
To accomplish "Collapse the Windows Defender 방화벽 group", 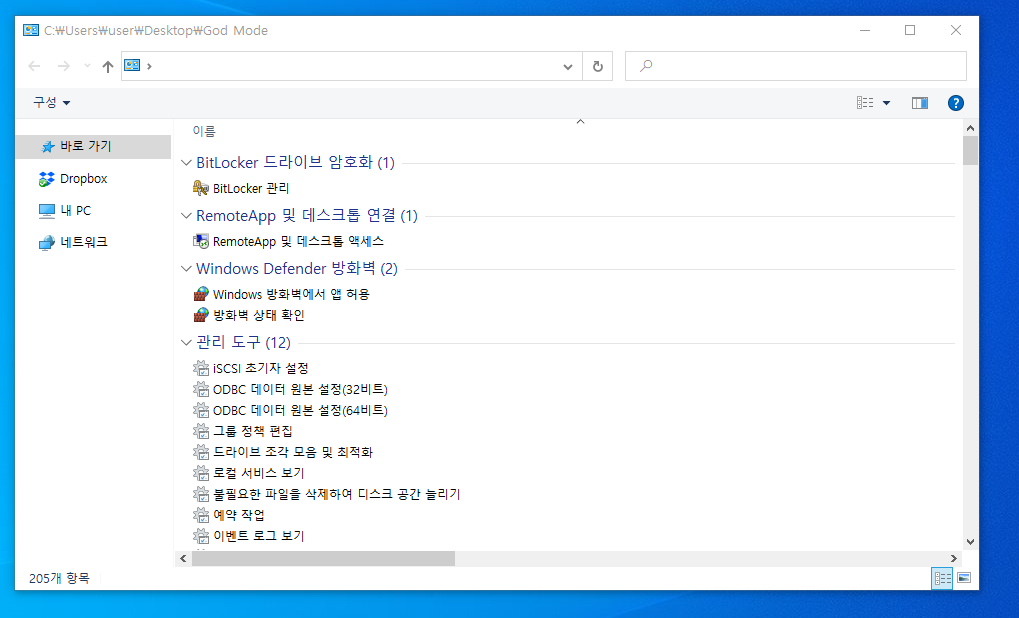I will (x=187, y=268).
